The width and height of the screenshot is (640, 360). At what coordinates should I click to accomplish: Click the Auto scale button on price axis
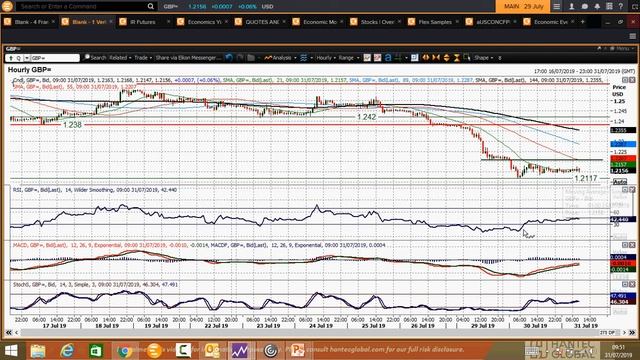click(620, 182)
